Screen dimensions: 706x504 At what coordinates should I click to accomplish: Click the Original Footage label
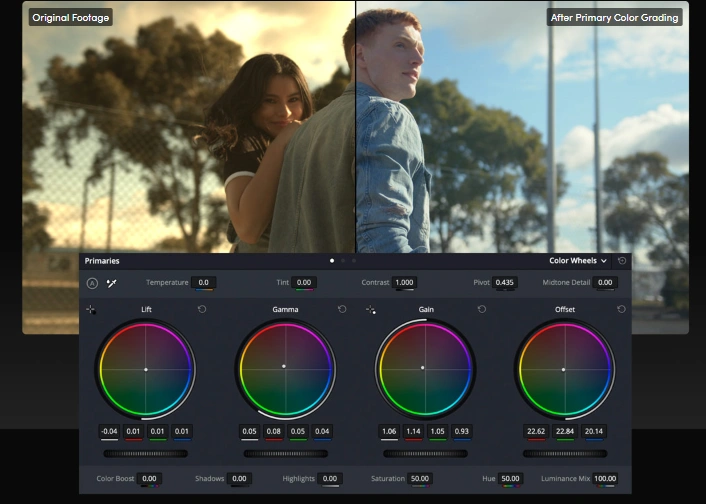[x=71, y=18]
